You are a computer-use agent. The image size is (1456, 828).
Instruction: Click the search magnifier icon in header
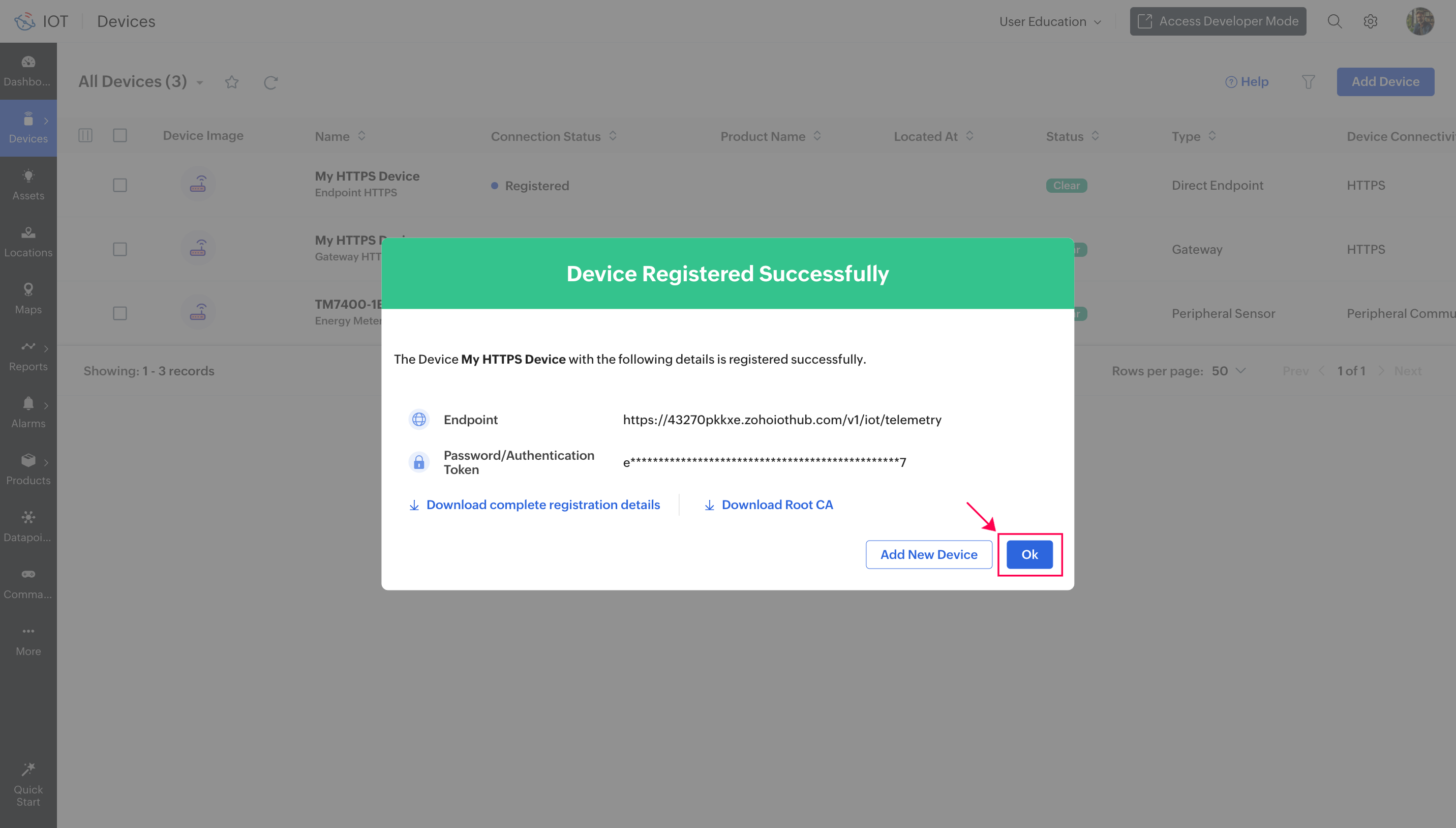(1334, 21)
